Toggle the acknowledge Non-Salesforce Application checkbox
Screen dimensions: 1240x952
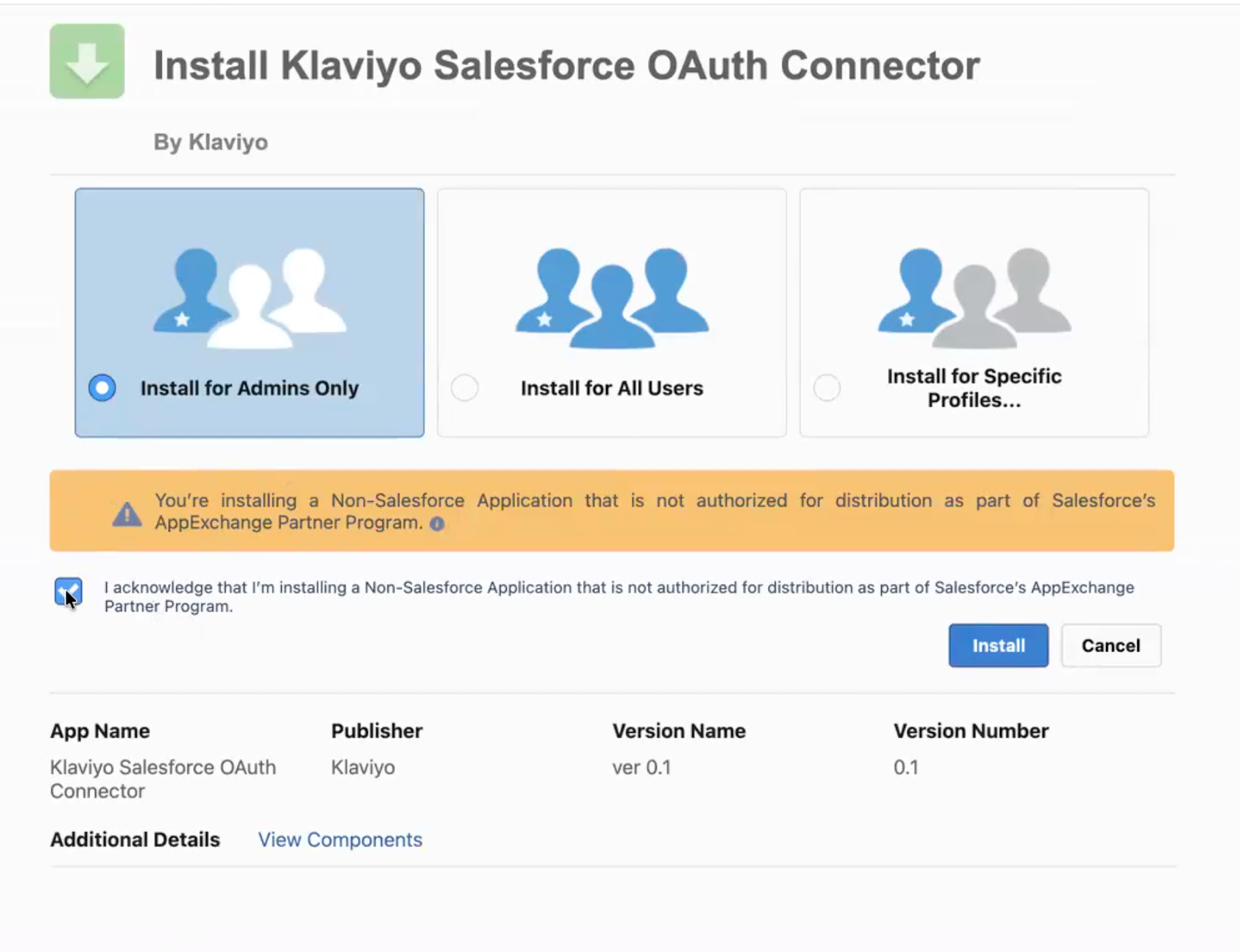coord(68,592)
